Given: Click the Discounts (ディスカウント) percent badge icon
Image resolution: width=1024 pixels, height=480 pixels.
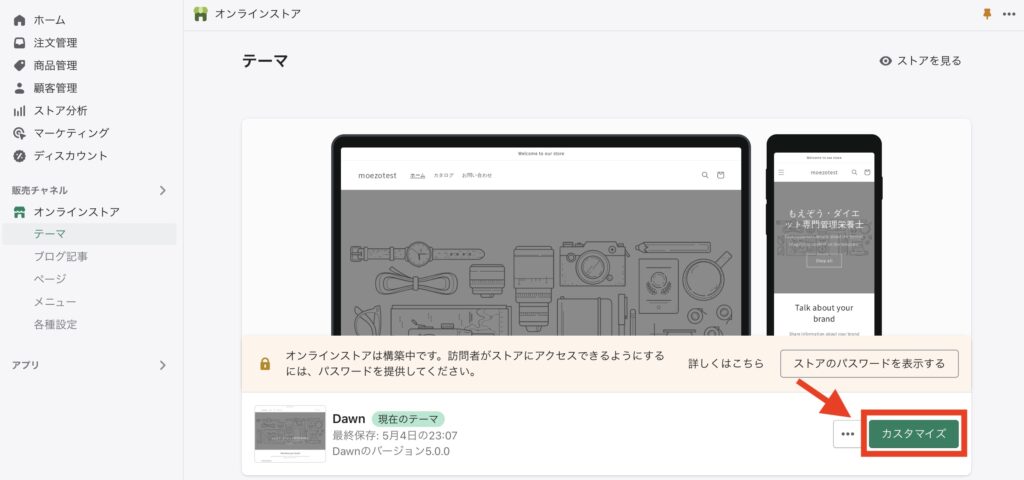Looking at the screenshot, I should 19,156.
